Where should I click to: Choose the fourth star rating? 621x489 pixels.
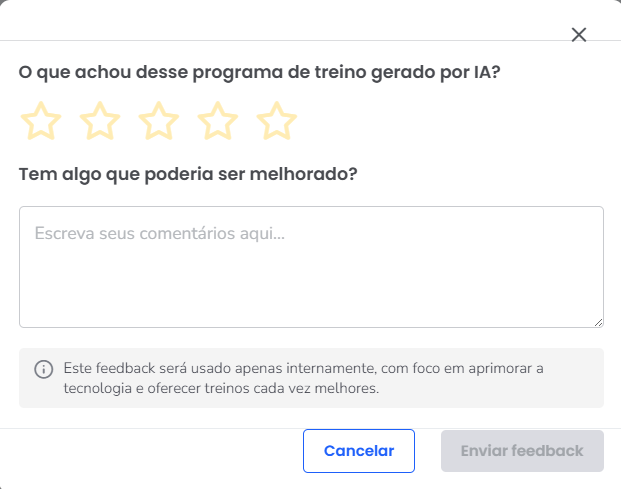(218, 122)
